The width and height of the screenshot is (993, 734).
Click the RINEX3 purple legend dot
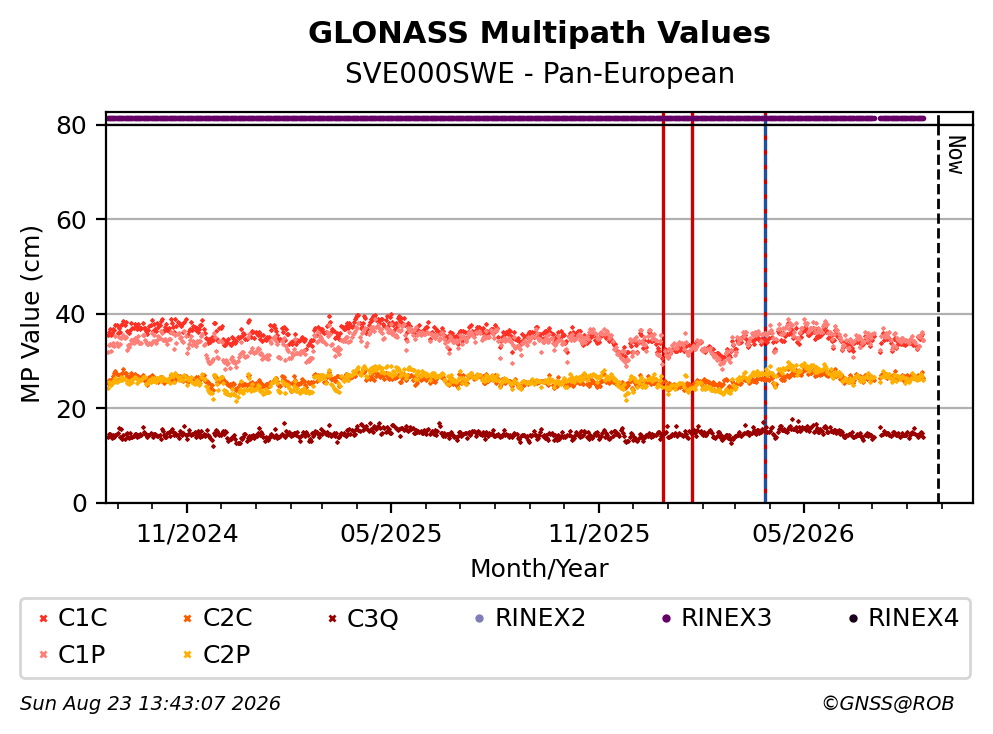[x=666, y=619]
